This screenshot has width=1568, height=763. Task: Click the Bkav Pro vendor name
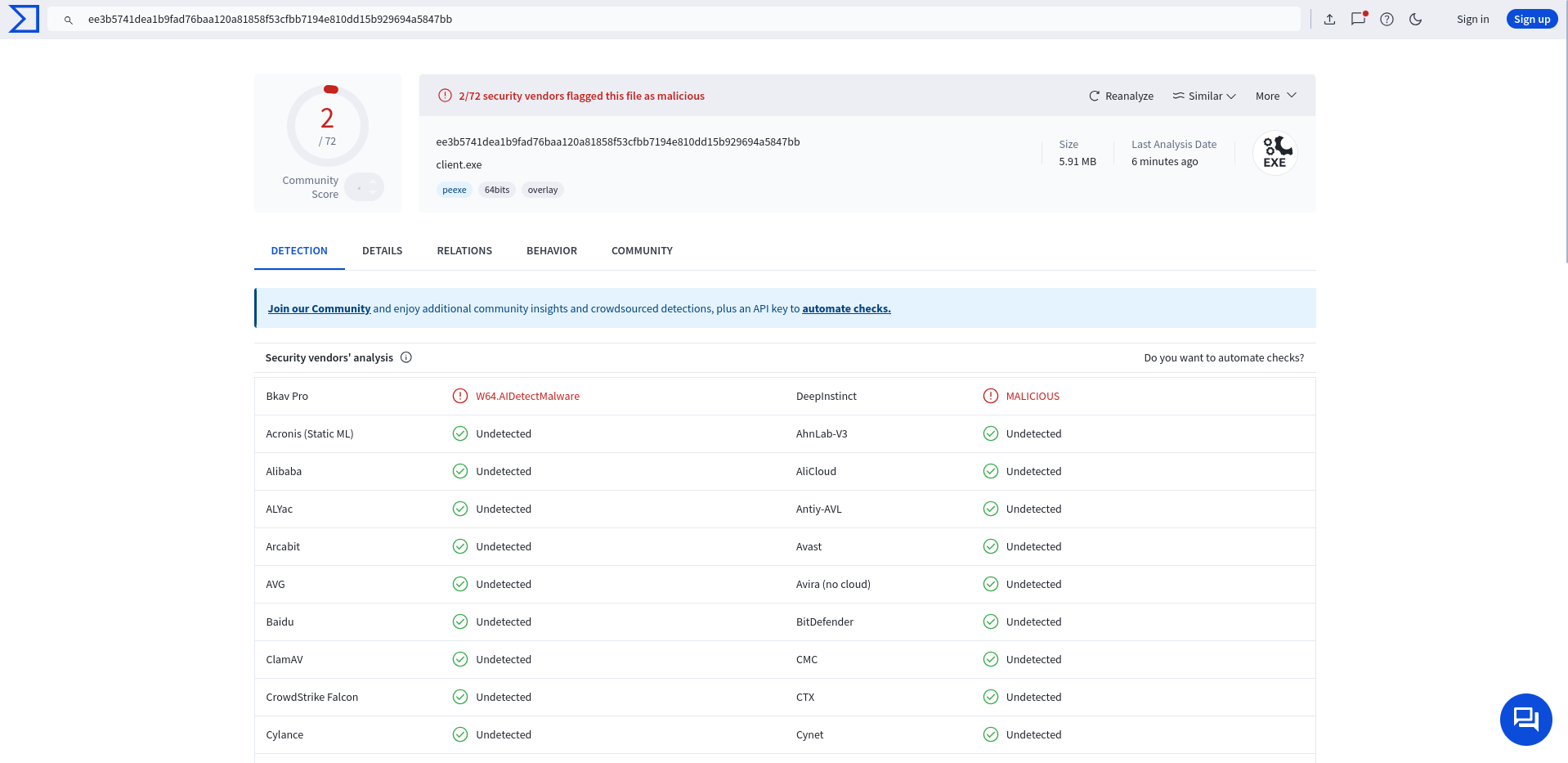pyautogui.click(x=287, y=396)
